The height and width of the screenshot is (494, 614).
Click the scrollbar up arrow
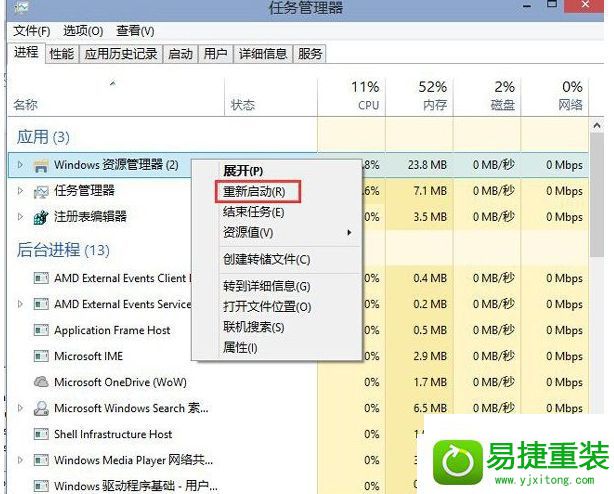(x=597, y=125)
